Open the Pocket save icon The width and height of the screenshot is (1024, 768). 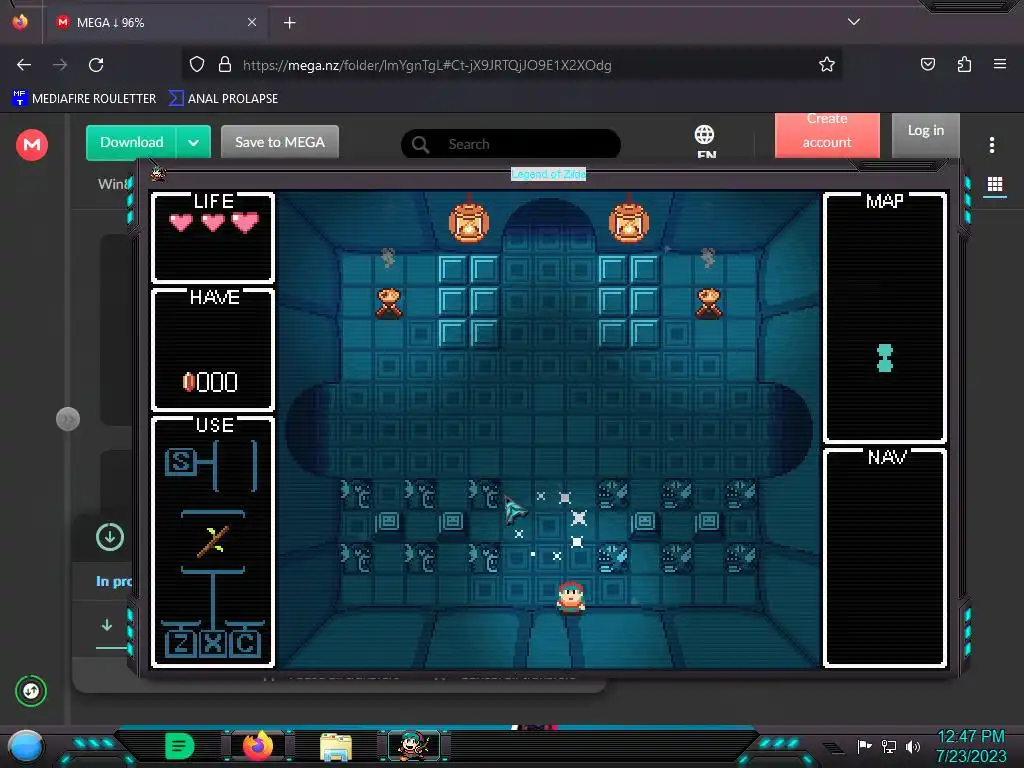927,64
